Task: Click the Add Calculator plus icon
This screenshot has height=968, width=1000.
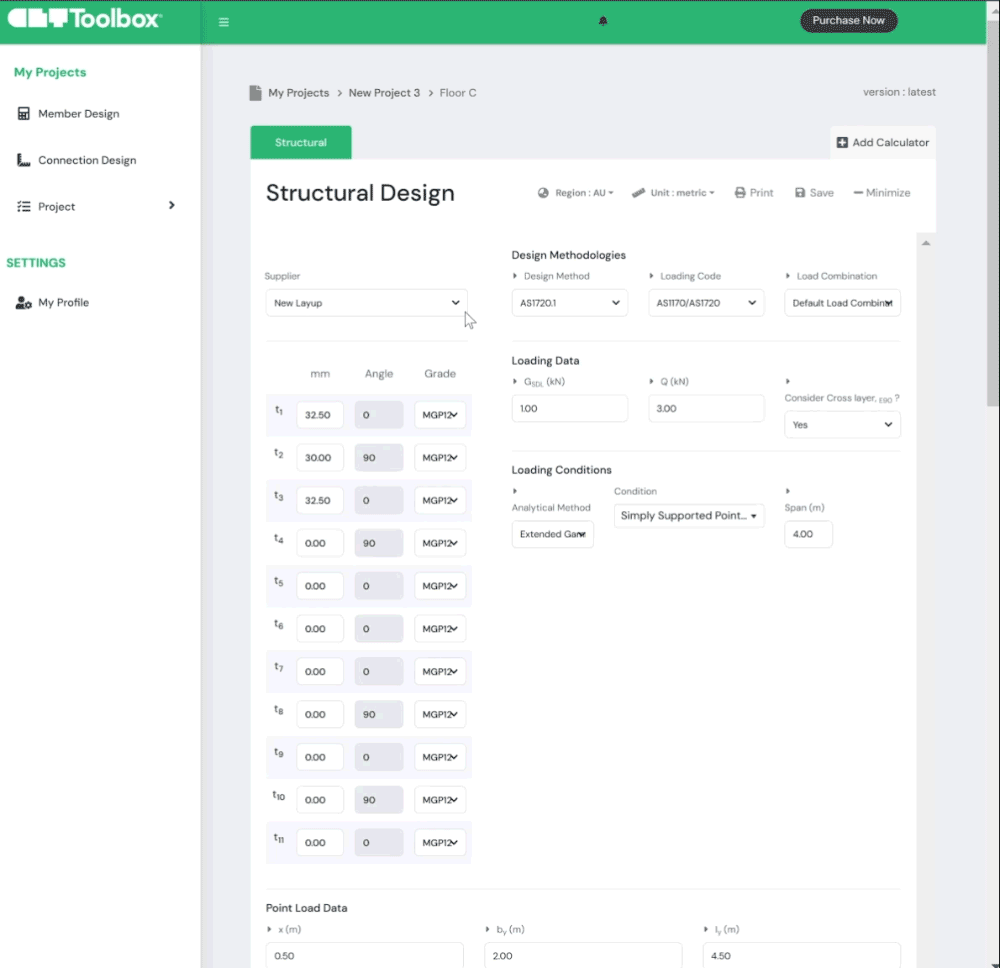Action: click(x=842, y=143)
